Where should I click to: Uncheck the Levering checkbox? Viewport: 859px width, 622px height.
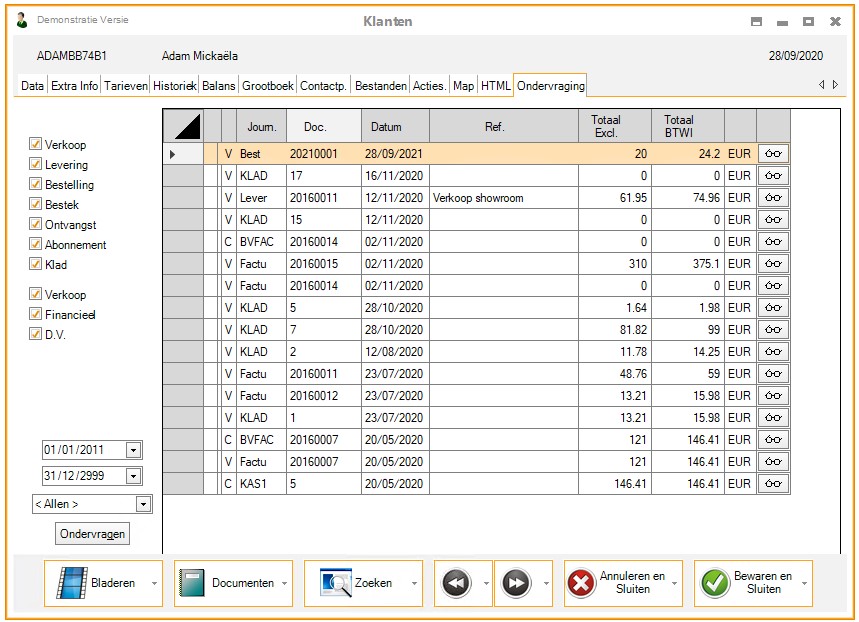(36, 165)
